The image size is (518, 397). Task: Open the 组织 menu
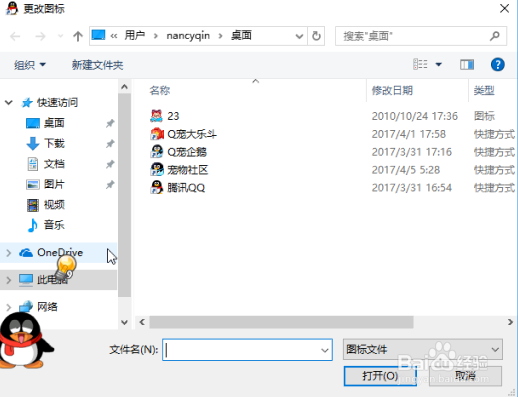coord(30,65)
